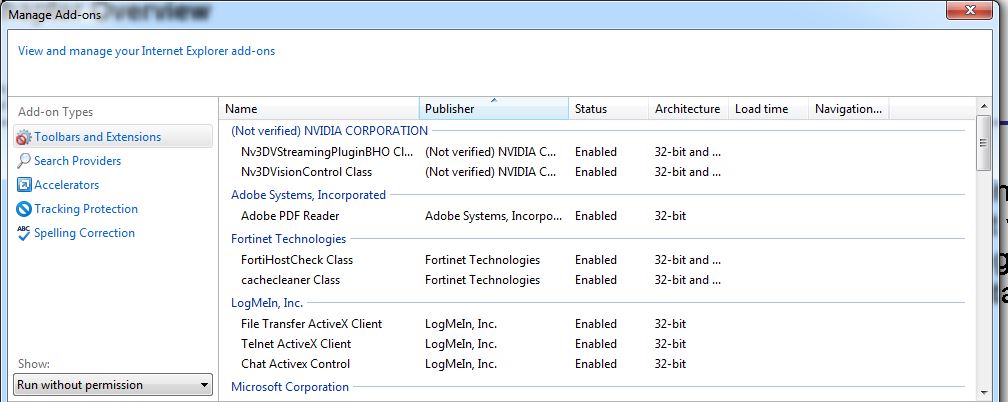The height and width of the screenshot is (402, 1008).
Task: Select Accelerators add-on type
Action: 66,185
